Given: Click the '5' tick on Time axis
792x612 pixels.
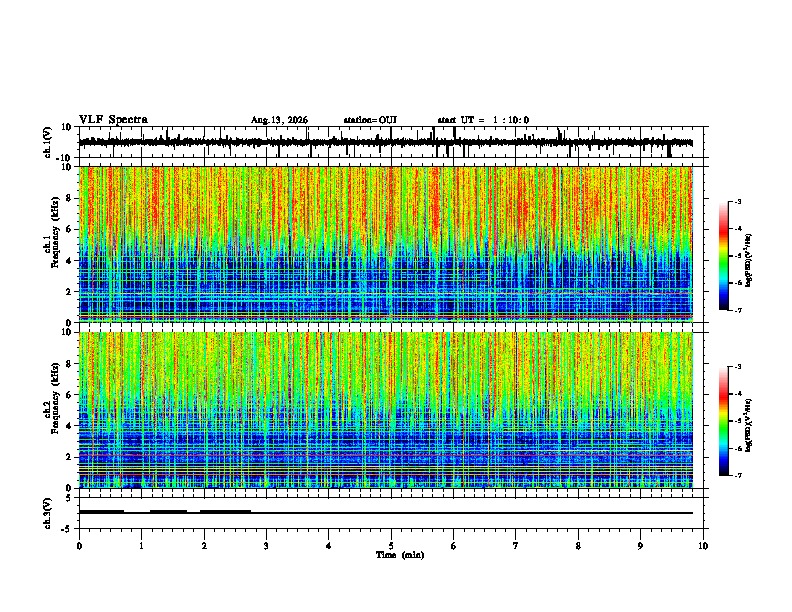Looking at the screenshot, I should pyautogui.click(x=391, y=545).
